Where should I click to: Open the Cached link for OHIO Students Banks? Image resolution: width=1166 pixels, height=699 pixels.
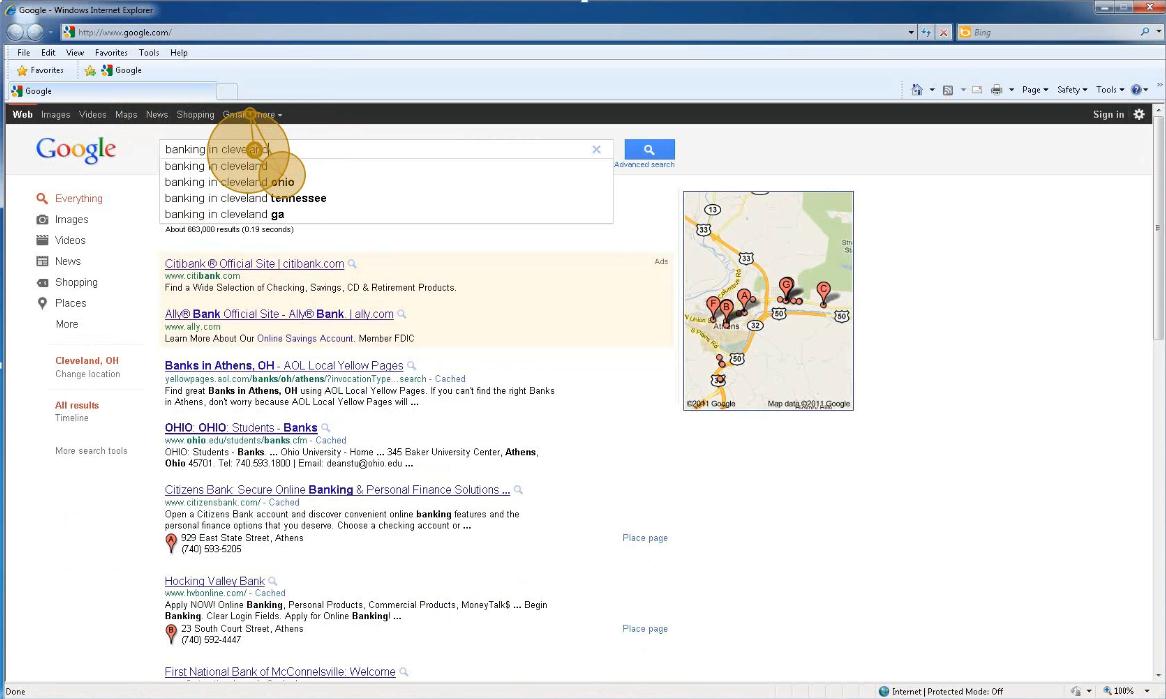click(331, 440)
